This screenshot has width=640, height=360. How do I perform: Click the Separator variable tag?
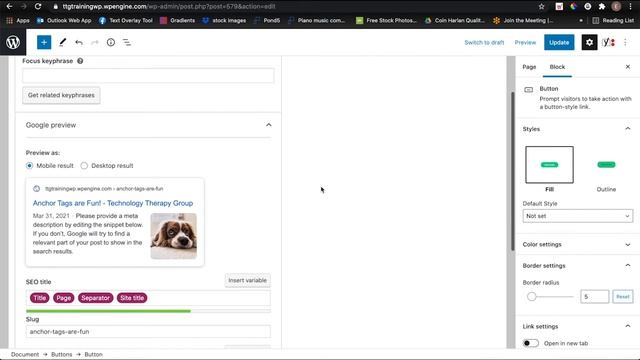[x=96, y=298]
